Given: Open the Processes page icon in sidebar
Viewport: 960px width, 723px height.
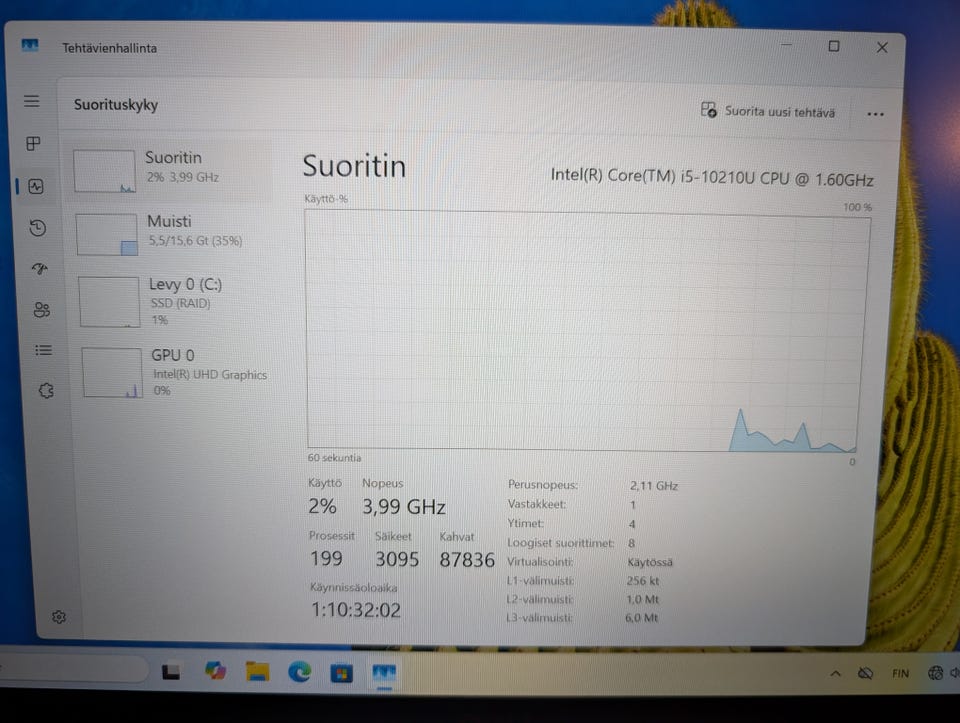Looking at the screenshot, I should (x=33, y=143).
